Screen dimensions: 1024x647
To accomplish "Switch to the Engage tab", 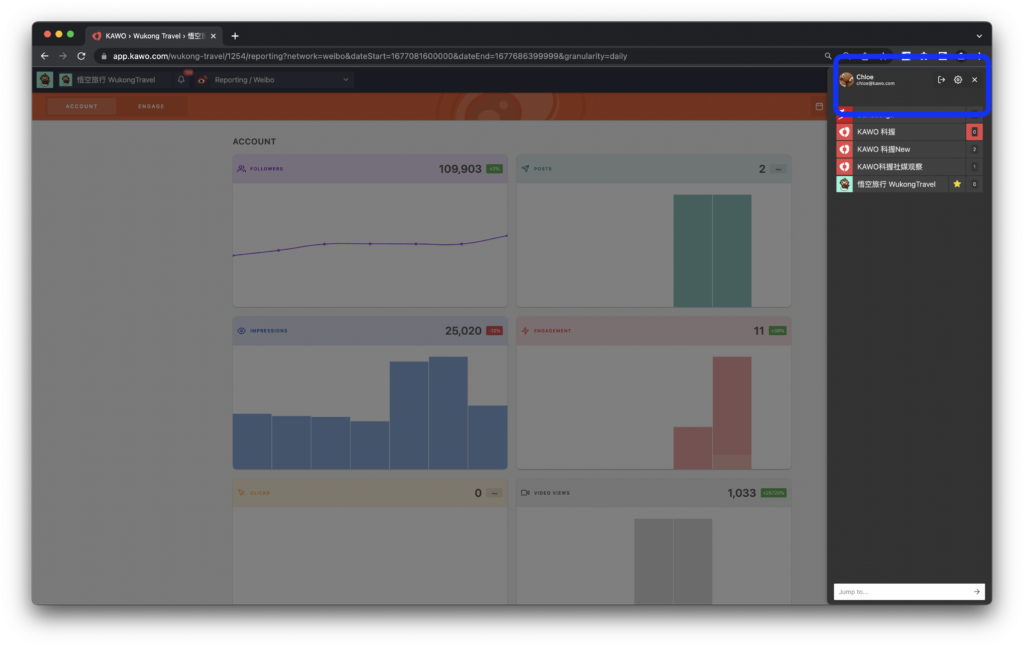I will click(x=151, y=106).
